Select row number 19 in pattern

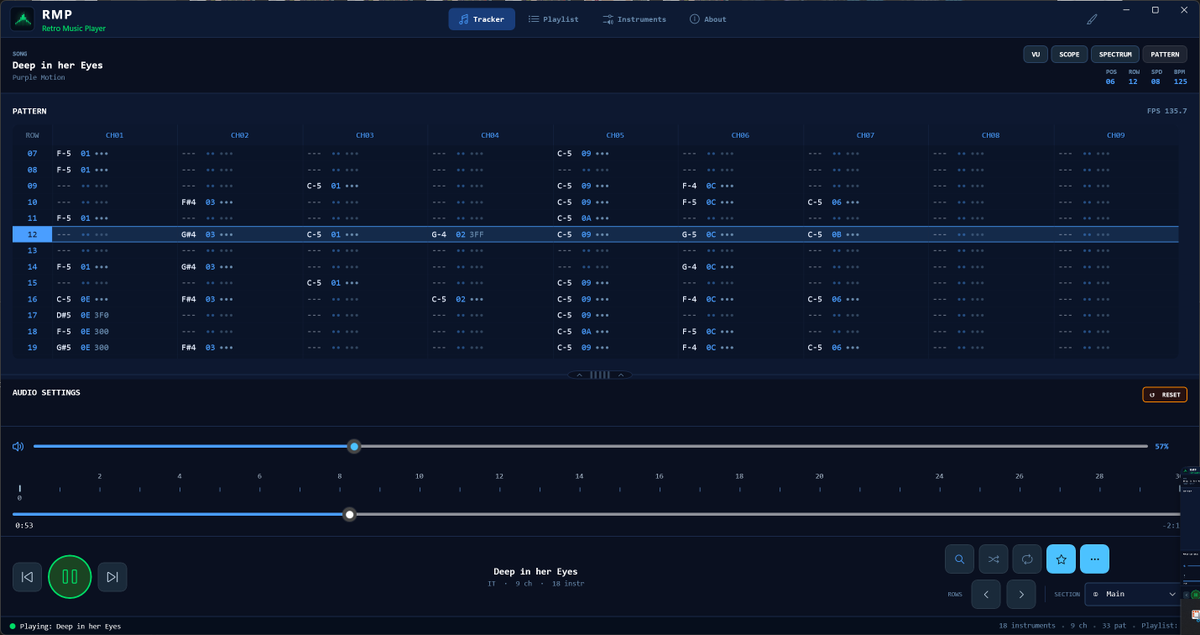pyautogui.click(x=32, y=347)
